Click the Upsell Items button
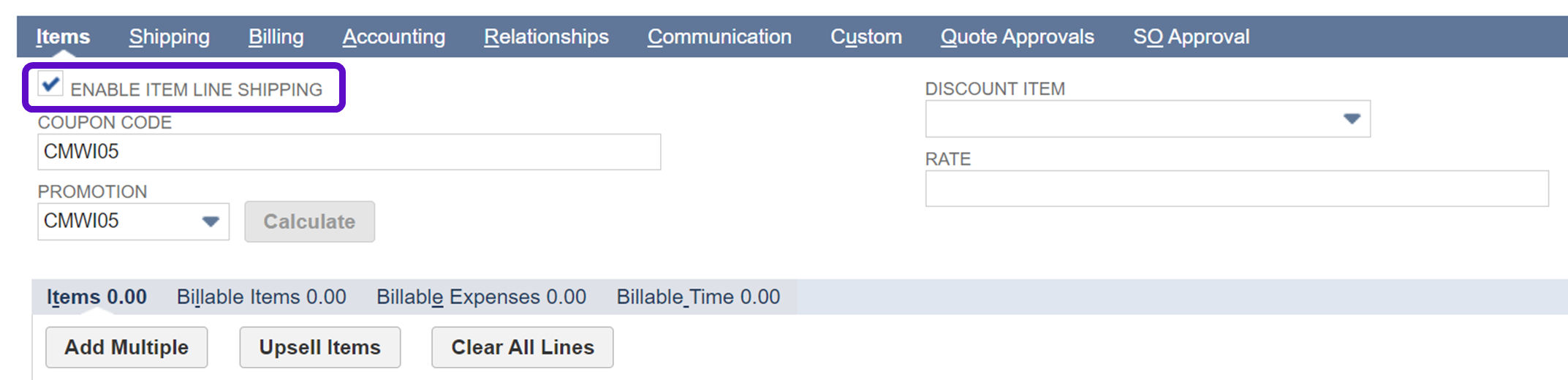The height and width of the screenshot is (380, 1568). [x=319, y=347]
